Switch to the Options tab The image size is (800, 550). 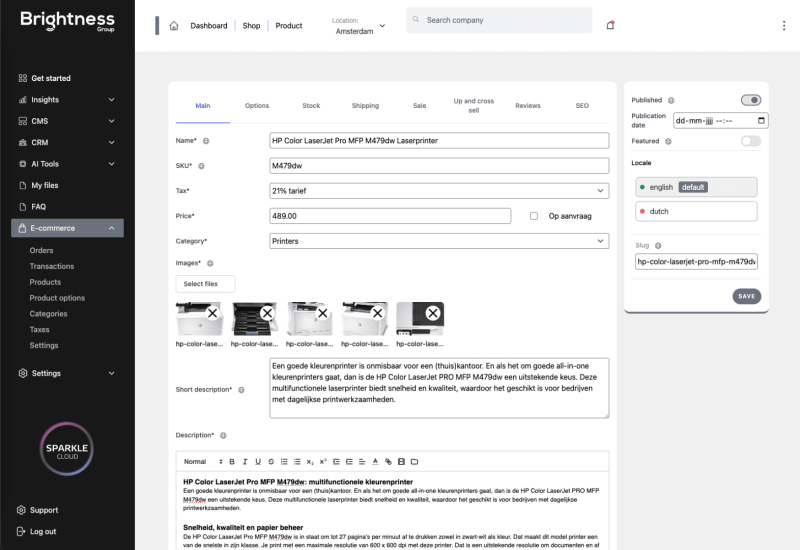tap(257, 106)
